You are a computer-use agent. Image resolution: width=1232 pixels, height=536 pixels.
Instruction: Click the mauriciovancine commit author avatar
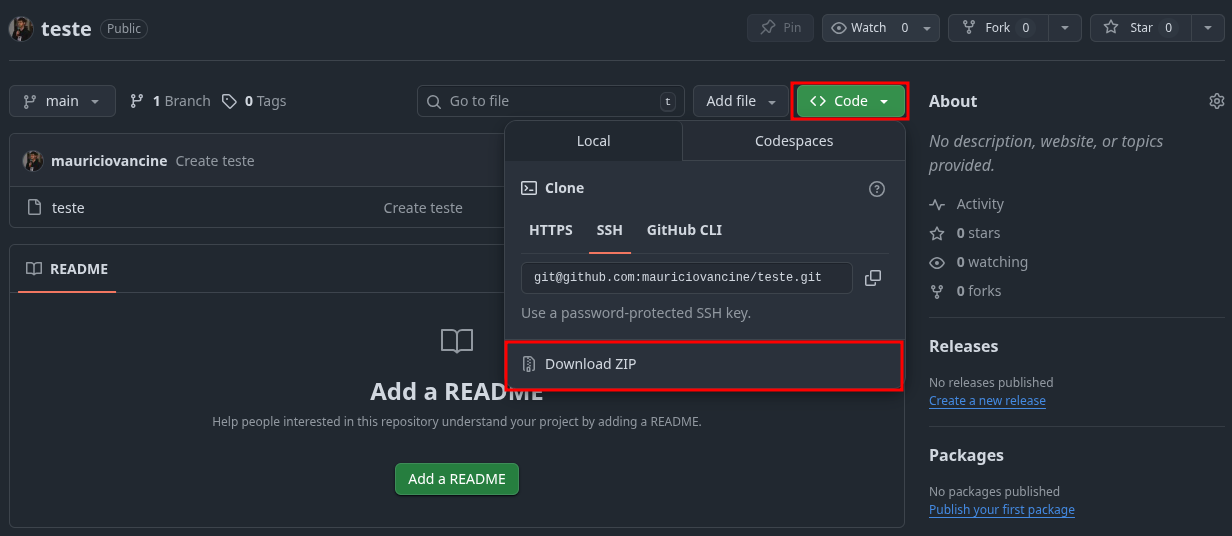(33, 161)
